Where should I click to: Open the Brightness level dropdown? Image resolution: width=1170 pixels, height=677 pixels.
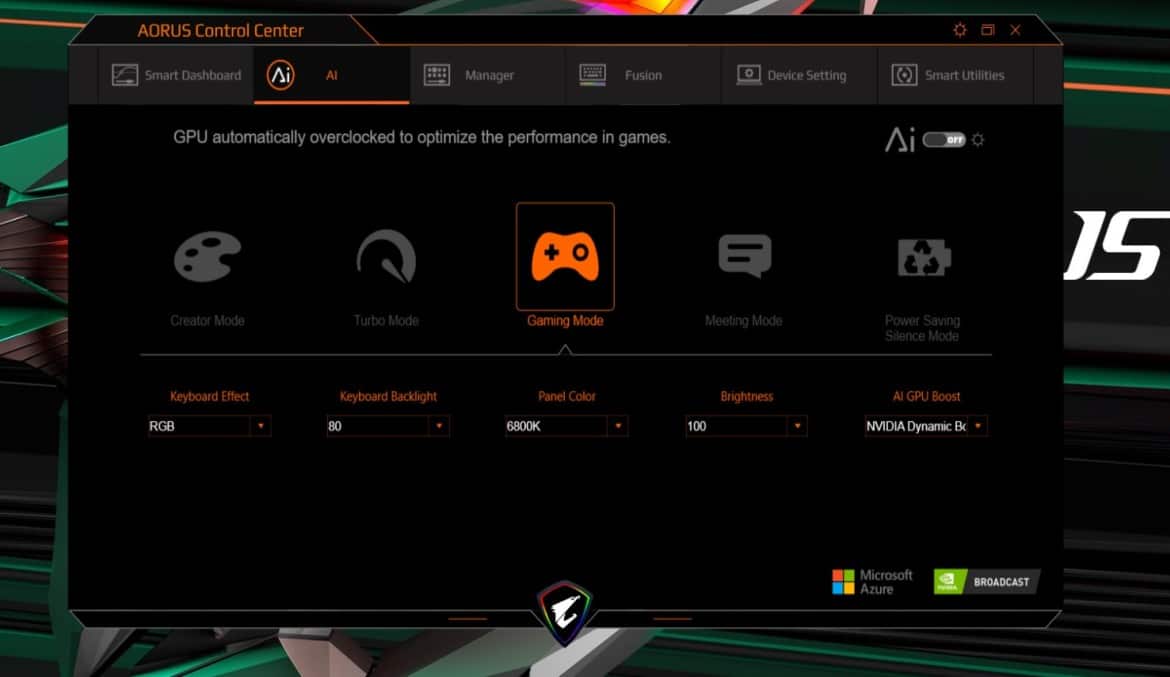[x=797, y=426]
